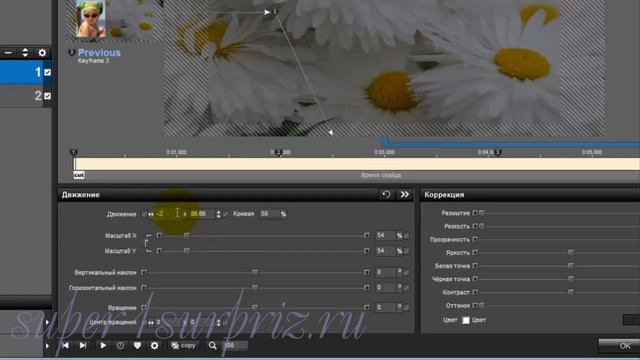Screen dimensions: 640x360
Task: Click the clock timing icon in the bottom toolbar
Action: pyautogui.click(x=120, y=346)
